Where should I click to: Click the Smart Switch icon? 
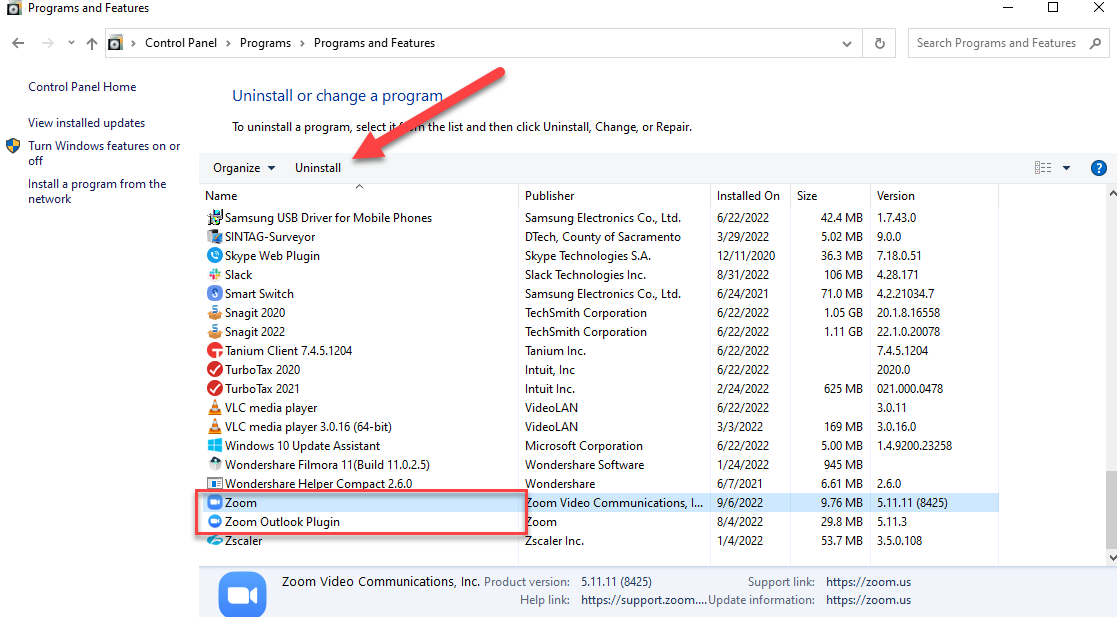pyautogui.click(x=214, y=294)
